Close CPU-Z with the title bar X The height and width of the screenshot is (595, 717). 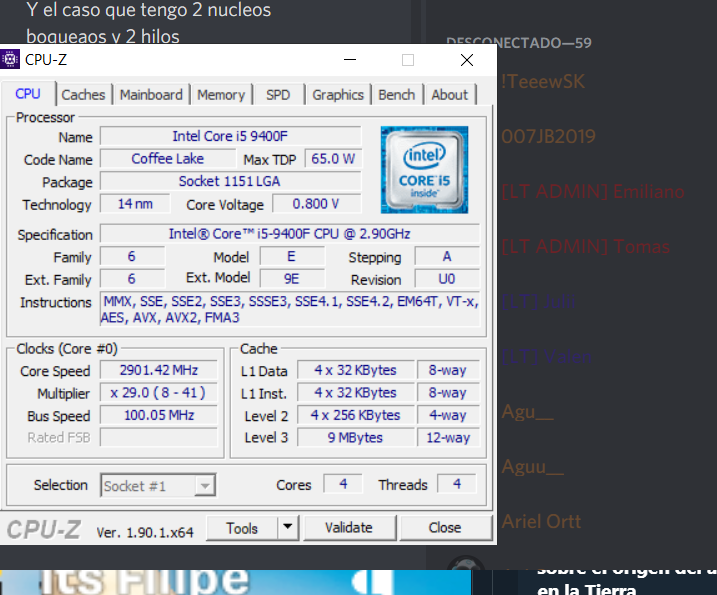(x=467, y=59)
